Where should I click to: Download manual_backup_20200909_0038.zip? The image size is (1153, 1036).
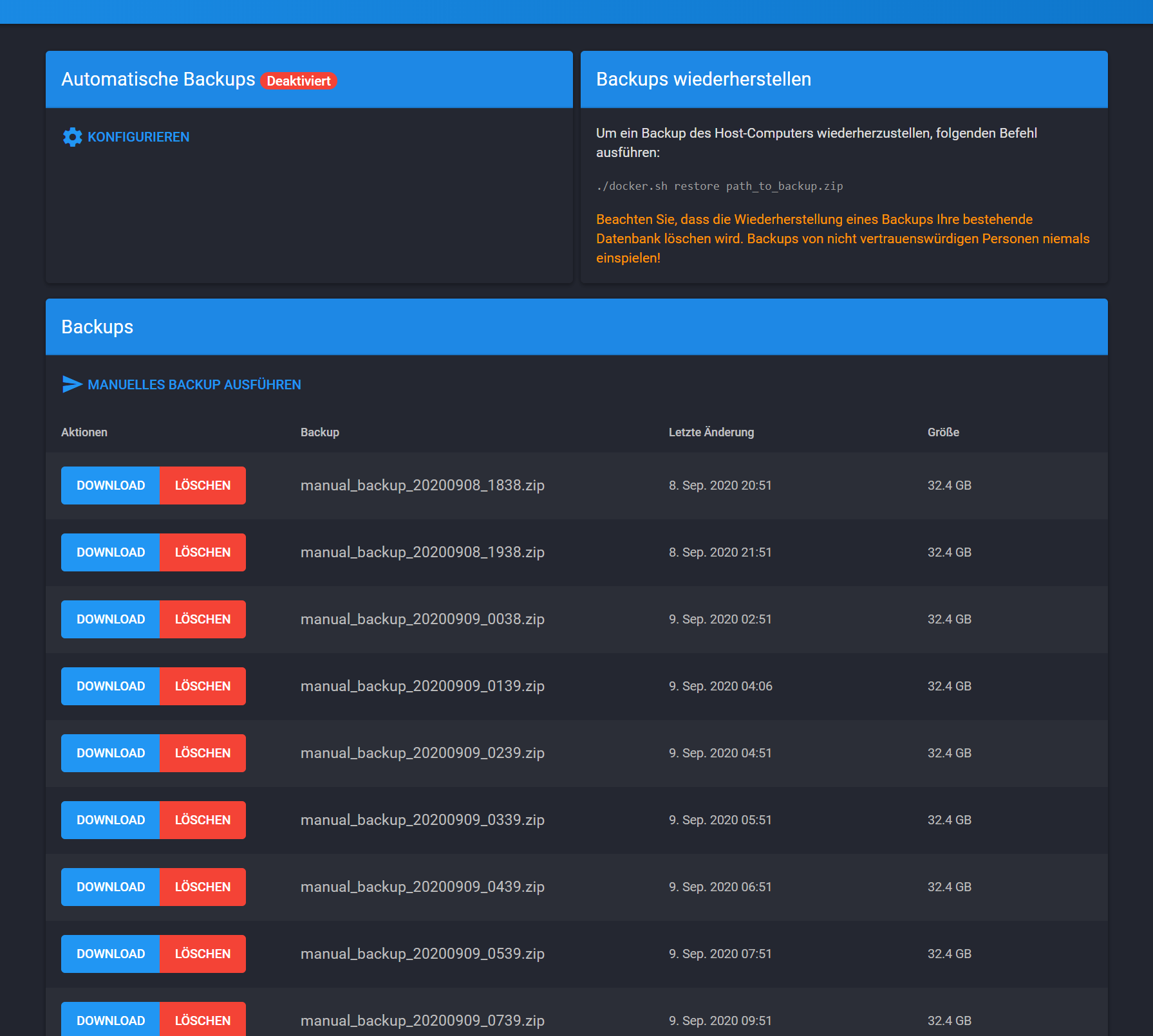click(111, 619)
